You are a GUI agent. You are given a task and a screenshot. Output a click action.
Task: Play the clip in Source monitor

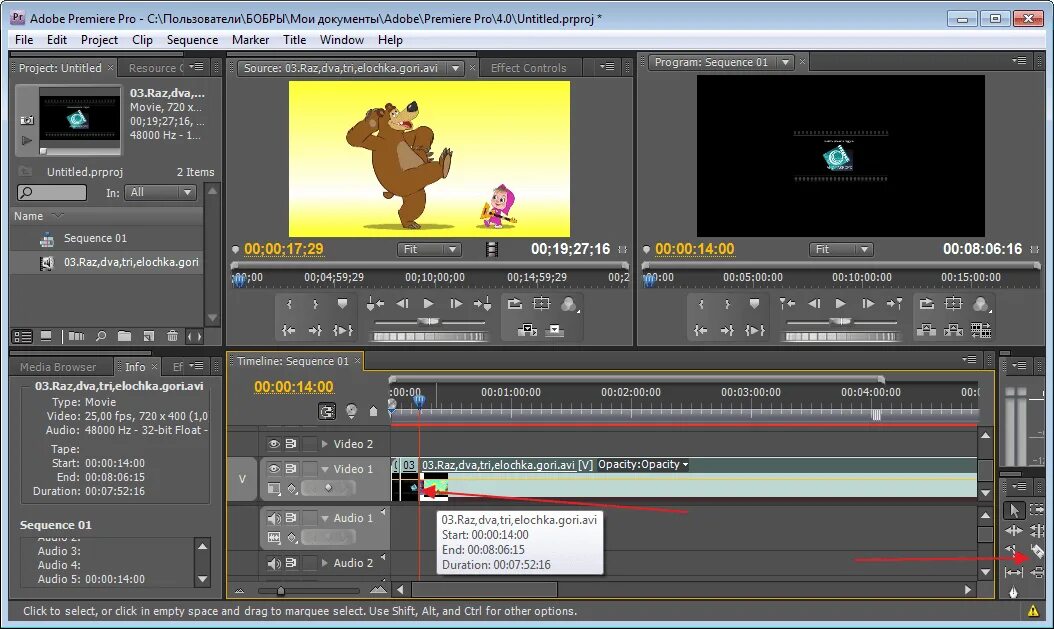click(x=428, y=304)
